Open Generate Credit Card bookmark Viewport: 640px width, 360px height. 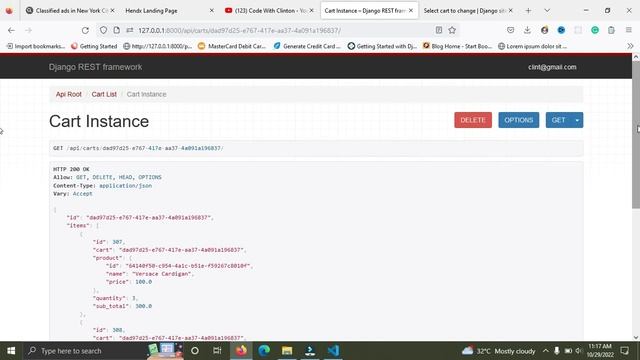[307, 46]
